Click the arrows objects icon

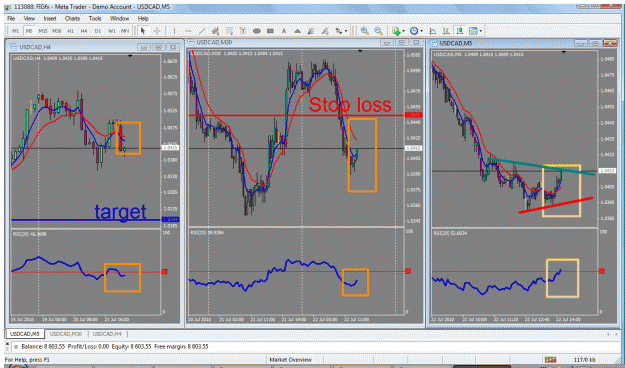pyautogui.click(x=338, y=31)
